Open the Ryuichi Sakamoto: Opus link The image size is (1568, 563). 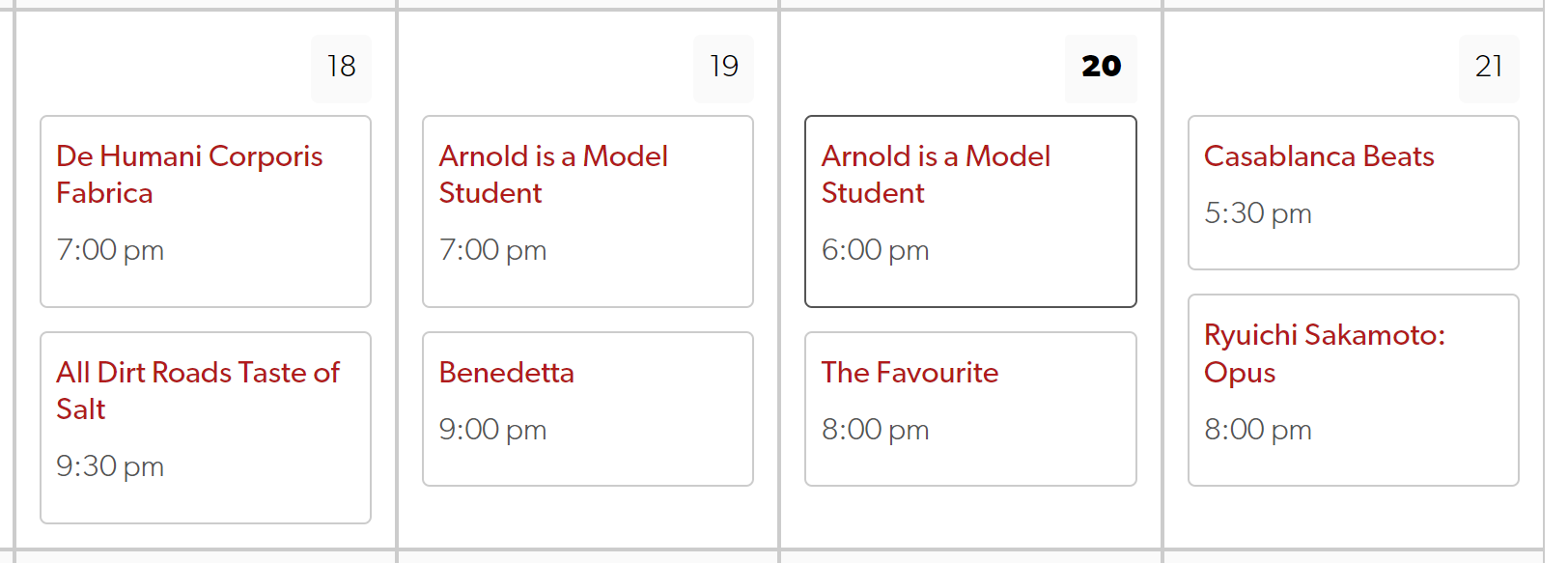(x=1325, y=353)
